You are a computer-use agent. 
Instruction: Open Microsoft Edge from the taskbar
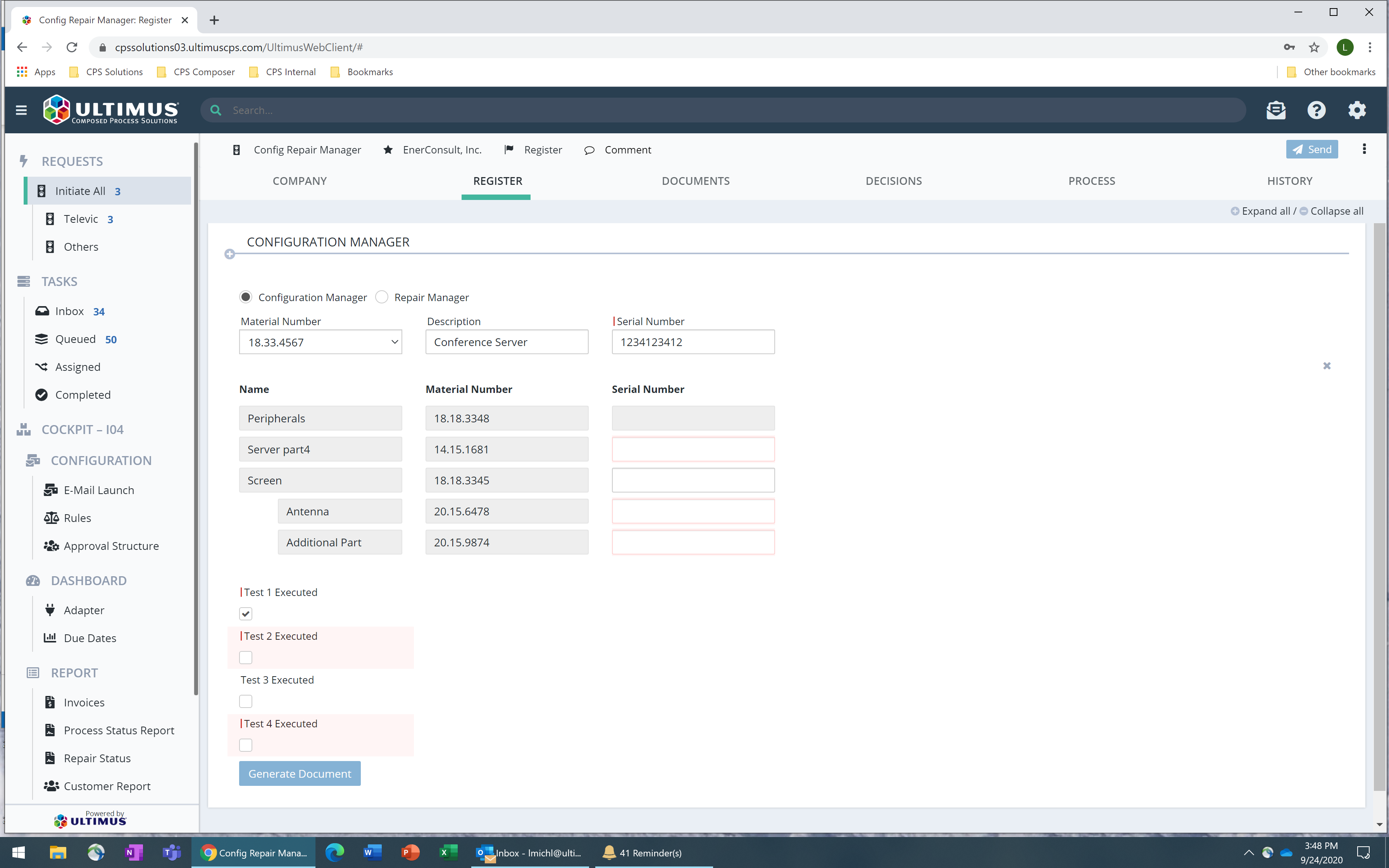point(334,852)
